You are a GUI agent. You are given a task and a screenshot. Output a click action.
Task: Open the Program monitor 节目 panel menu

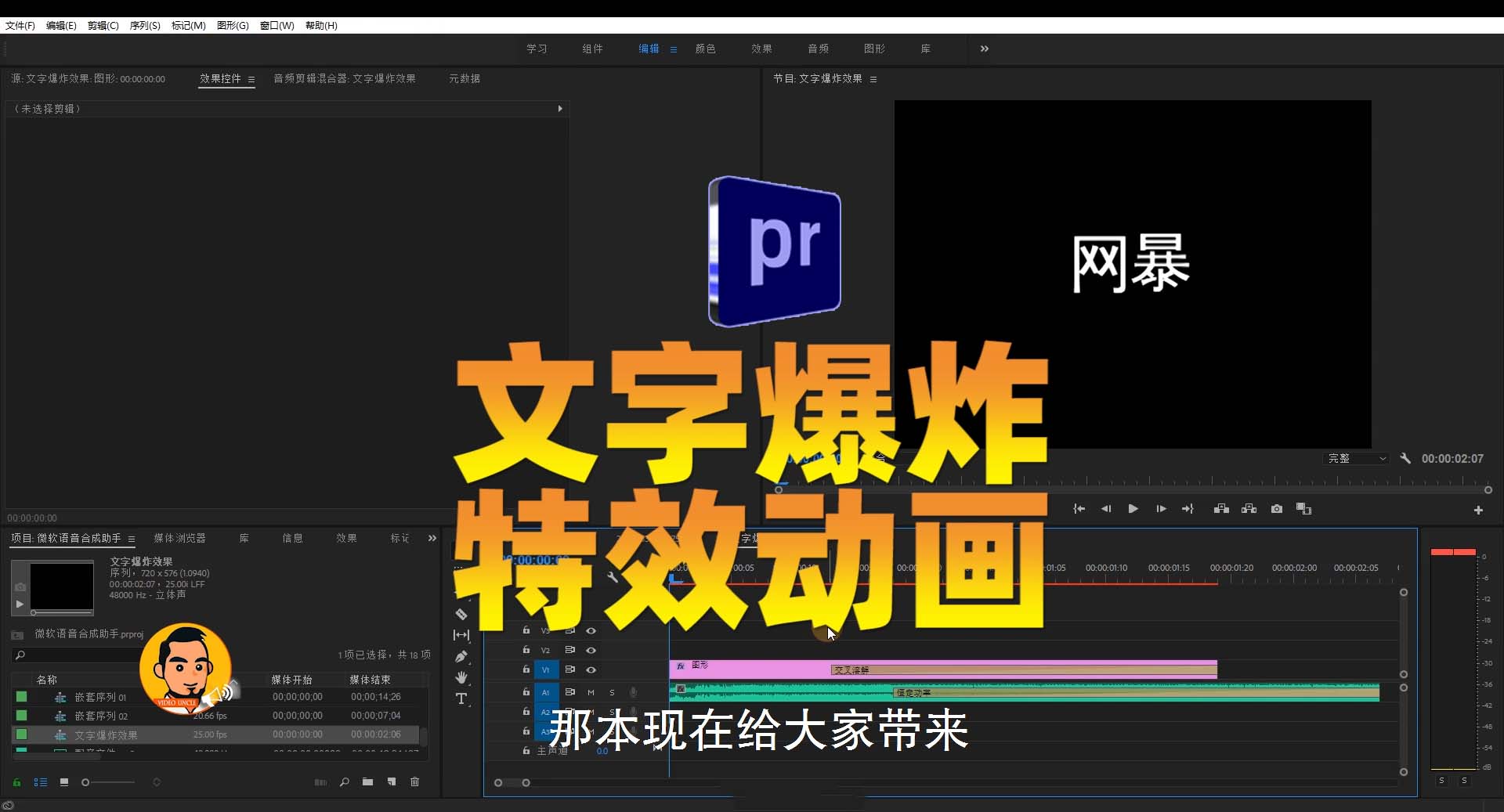873,79
